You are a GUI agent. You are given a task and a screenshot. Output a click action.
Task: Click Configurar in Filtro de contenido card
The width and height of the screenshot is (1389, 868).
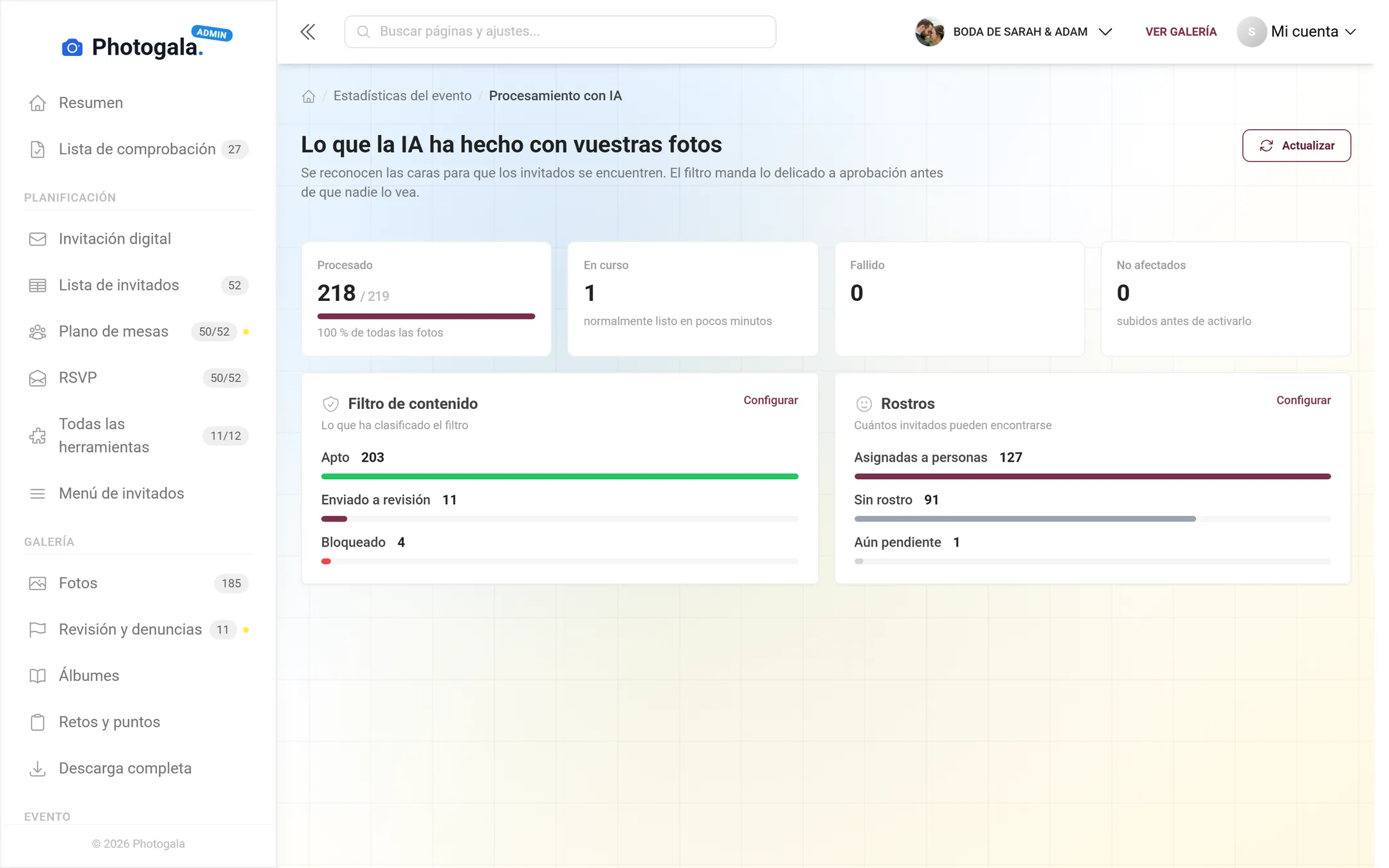pyautogui.click(x=770, y=400)
